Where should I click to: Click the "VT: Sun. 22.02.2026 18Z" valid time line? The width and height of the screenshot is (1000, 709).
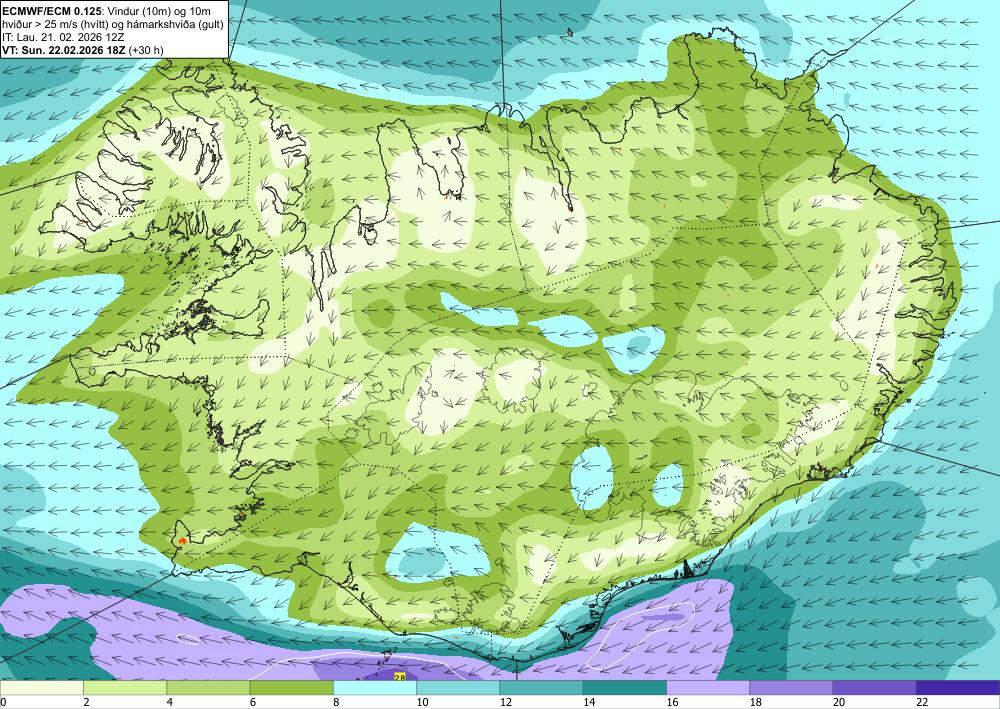click(x=64, y=50)
